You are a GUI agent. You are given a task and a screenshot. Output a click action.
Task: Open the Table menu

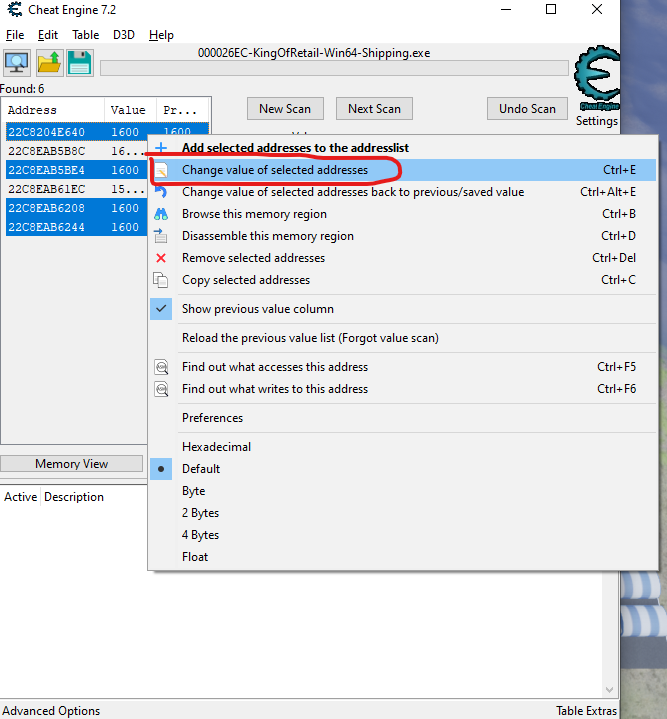click(86, 35)
